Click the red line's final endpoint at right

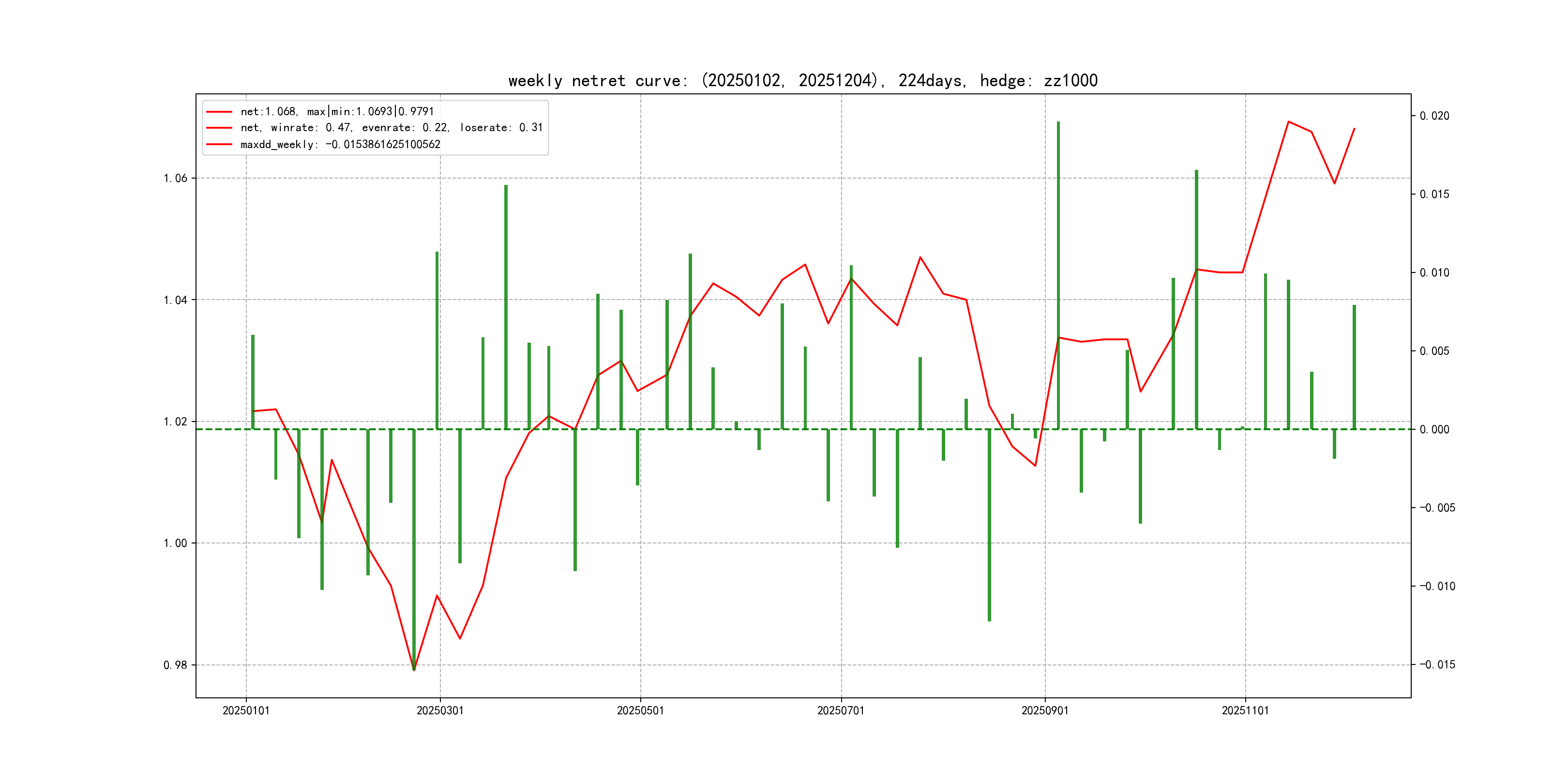click(1355, 128)
